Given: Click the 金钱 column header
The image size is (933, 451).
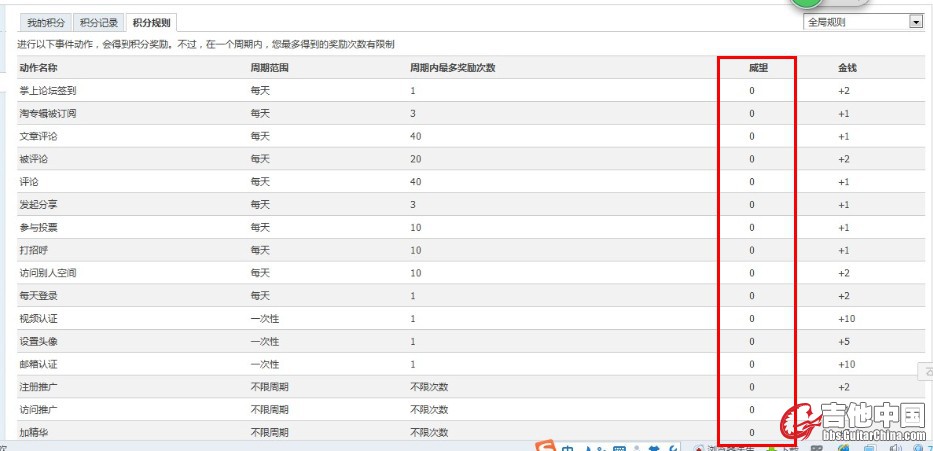Looking at the screenshot, I should point(847,68).
